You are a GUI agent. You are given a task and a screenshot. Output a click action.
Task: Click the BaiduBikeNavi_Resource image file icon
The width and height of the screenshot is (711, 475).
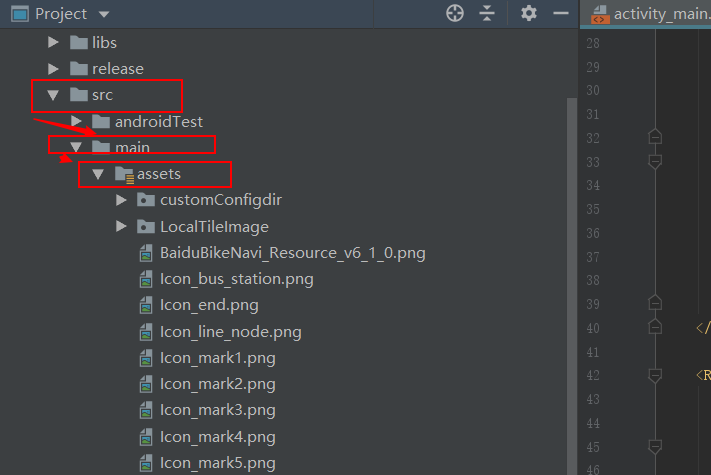click(146, 253)
